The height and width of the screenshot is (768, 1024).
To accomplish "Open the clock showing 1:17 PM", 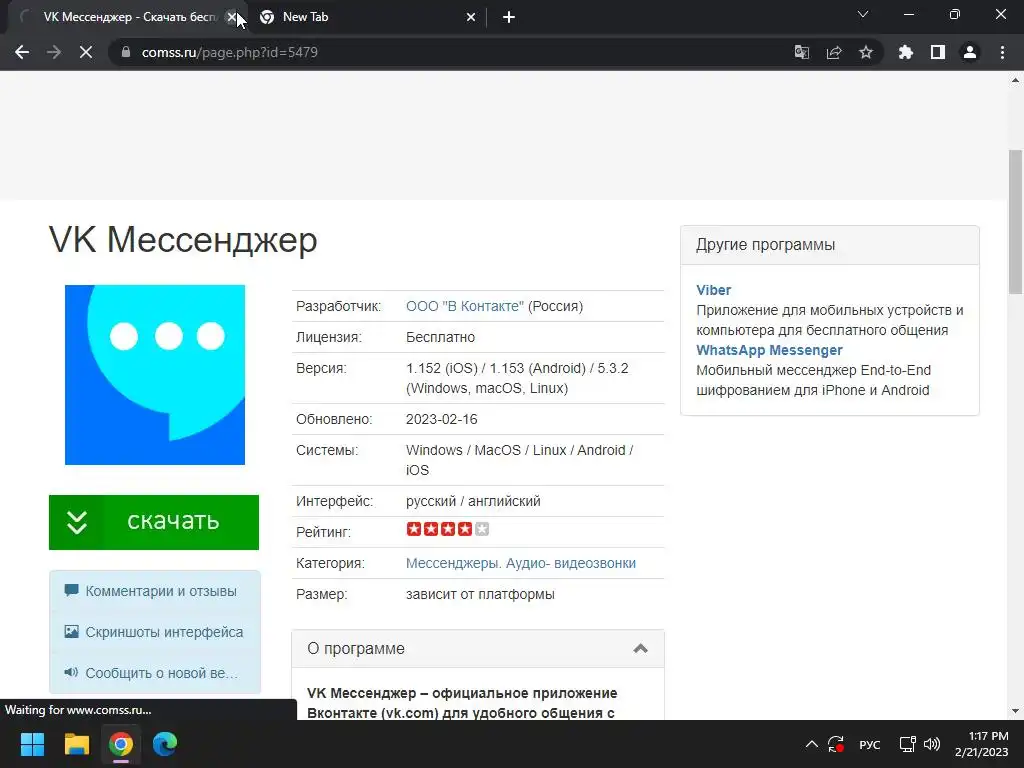I will (982, 744).
